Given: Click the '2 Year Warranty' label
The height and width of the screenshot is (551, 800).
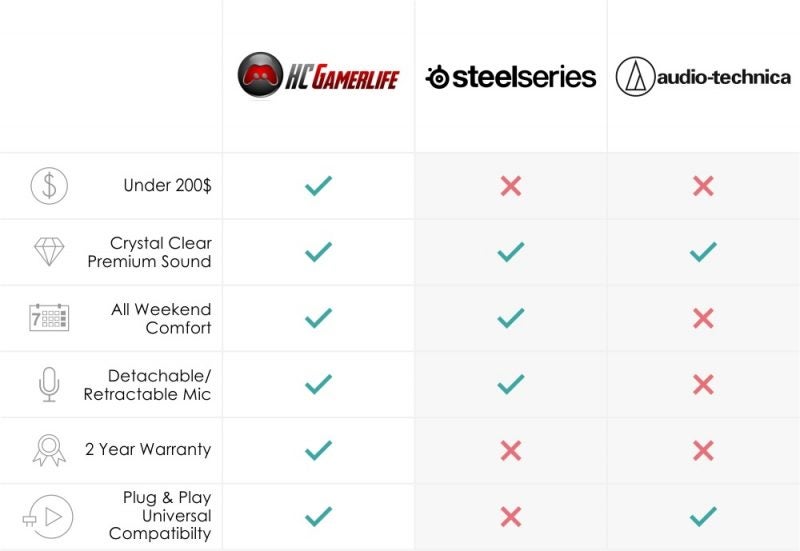Looking at the screenshot, I should pyautogui.click(x=148, y=450).
